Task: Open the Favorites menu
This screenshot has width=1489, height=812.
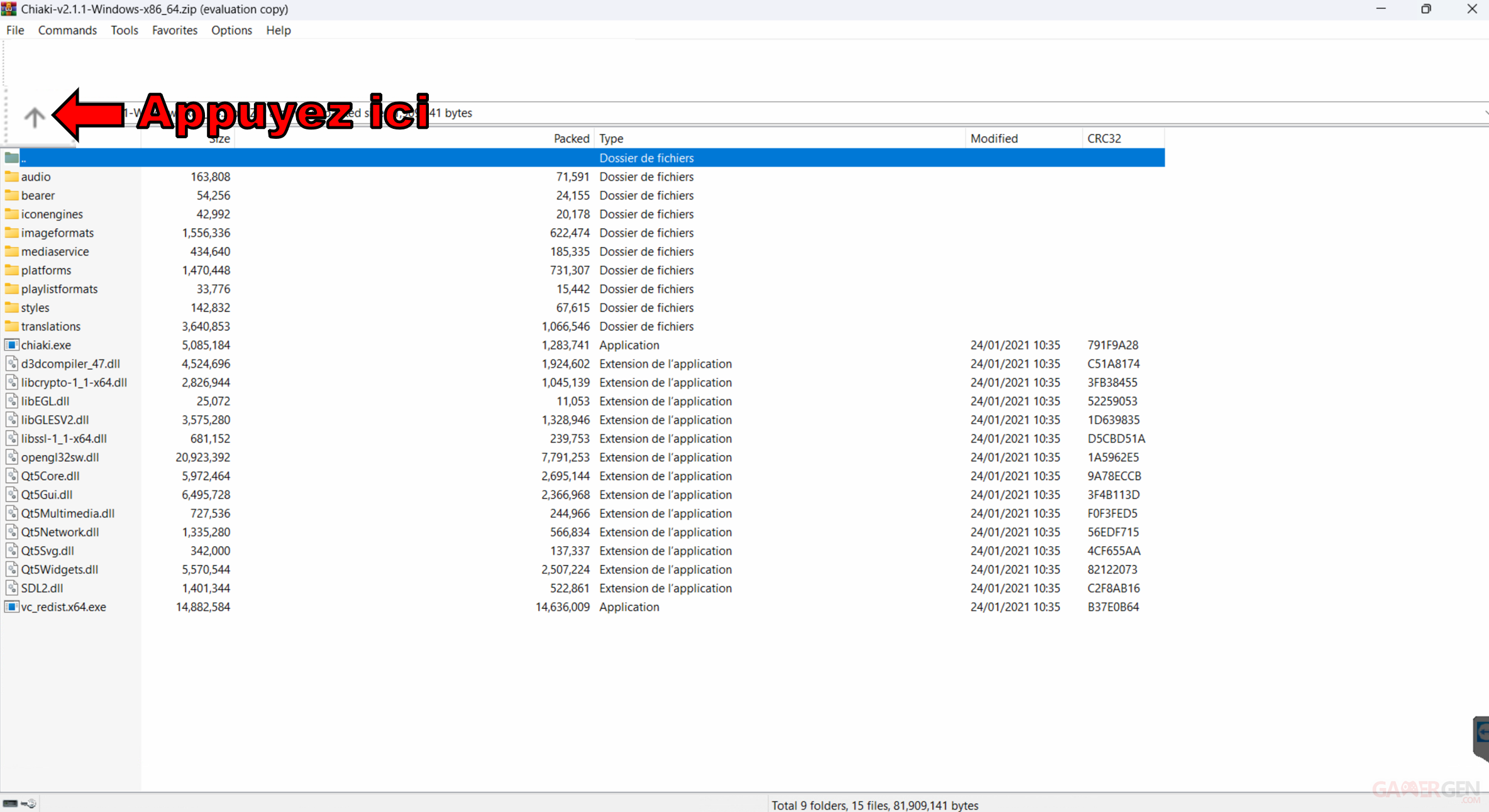Action: click(x=175, y=30)
